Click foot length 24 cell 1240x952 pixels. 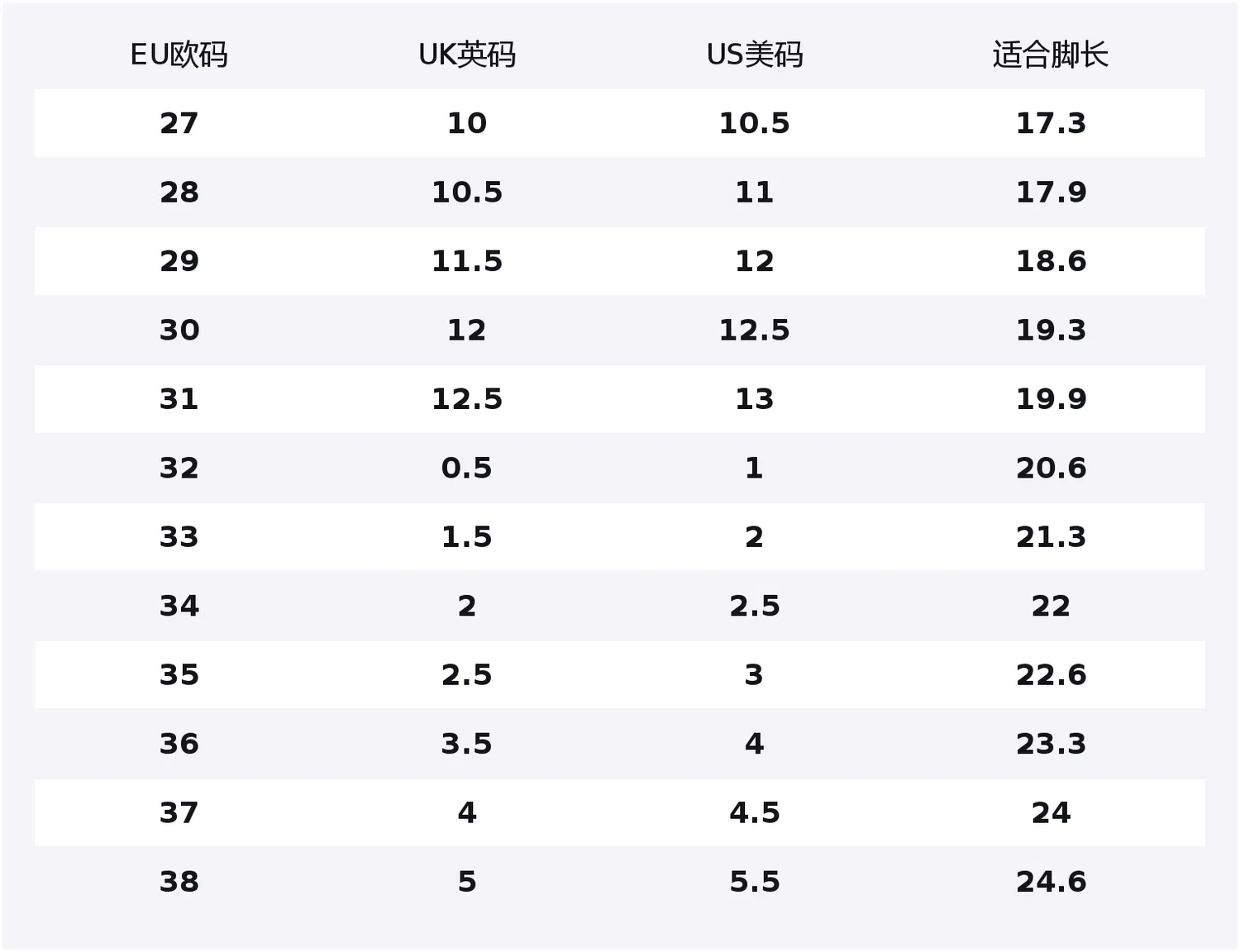click(x=1051, y=812)
